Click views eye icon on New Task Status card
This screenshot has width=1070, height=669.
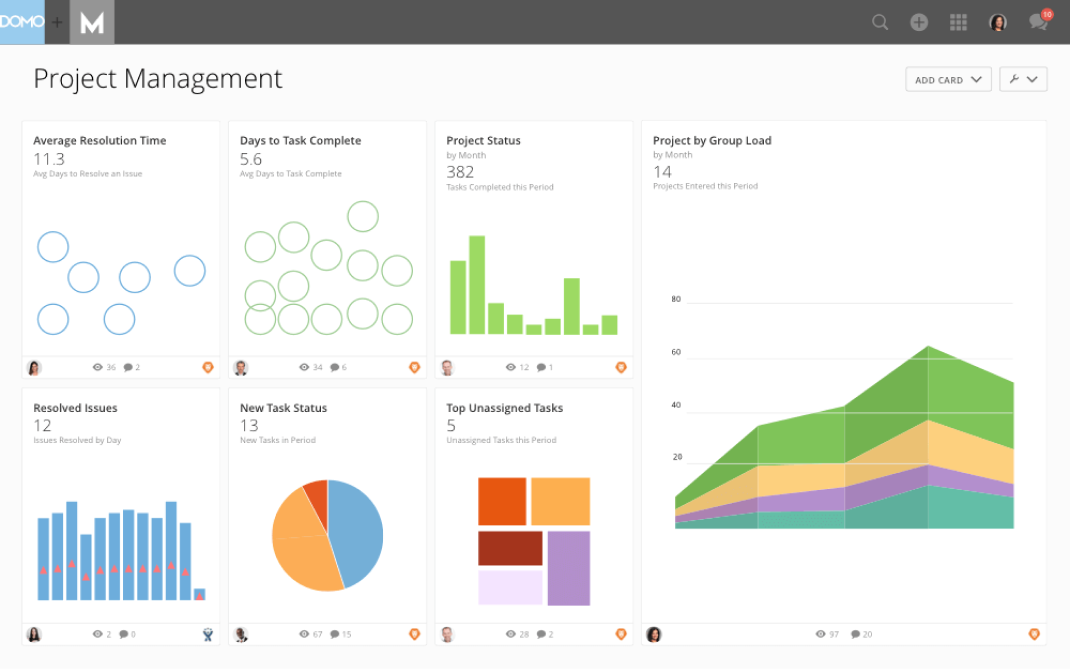pyautogui.click(x=304, y=634)
